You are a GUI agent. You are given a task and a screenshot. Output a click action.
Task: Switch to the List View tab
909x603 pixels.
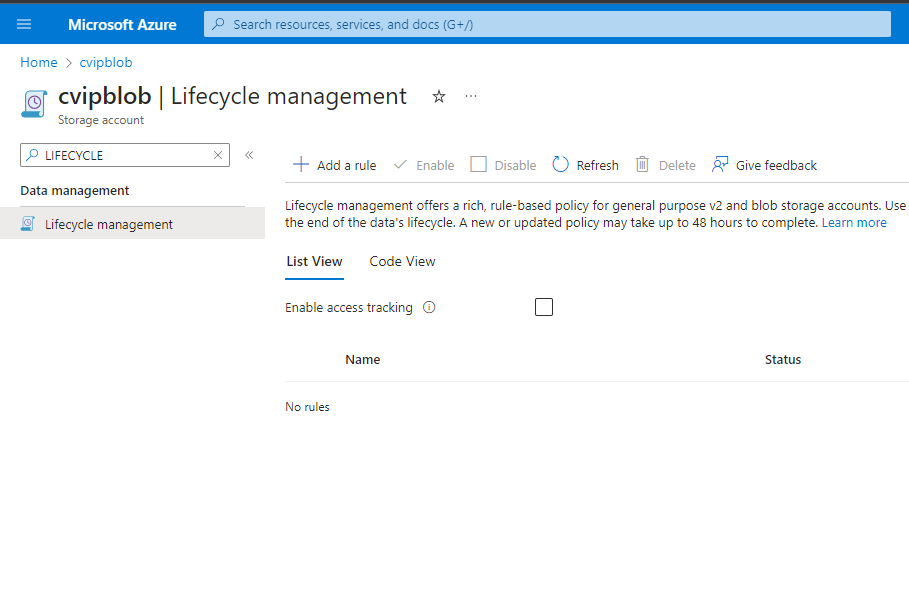point(314,261)
